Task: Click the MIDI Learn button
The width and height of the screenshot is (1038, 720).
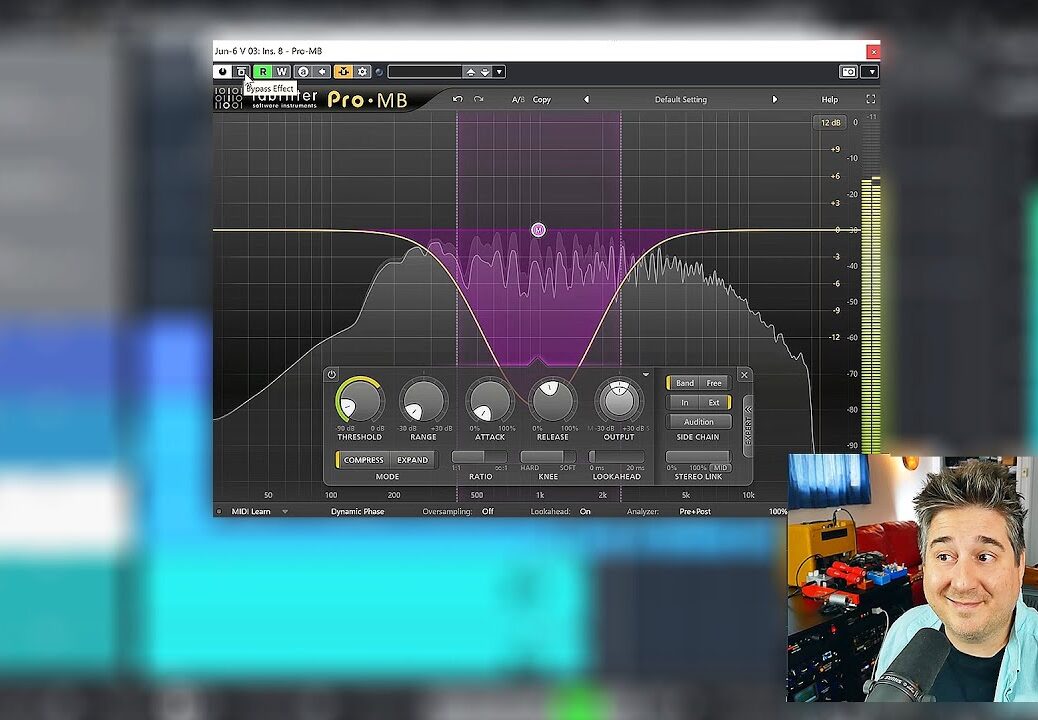Action: [x=251, y=512]
